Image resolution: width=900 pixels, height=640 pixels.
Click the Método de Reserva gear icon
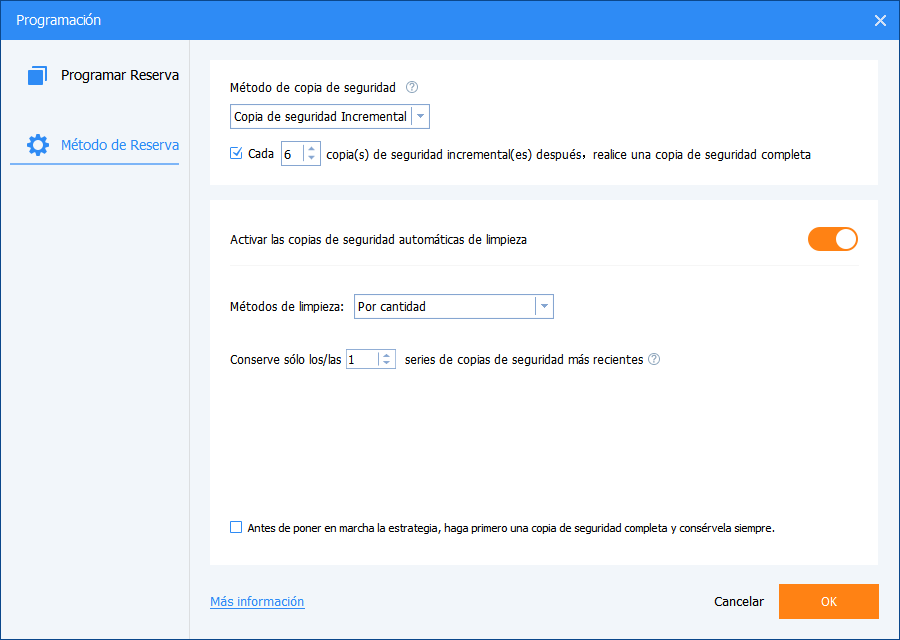point(38,145)
